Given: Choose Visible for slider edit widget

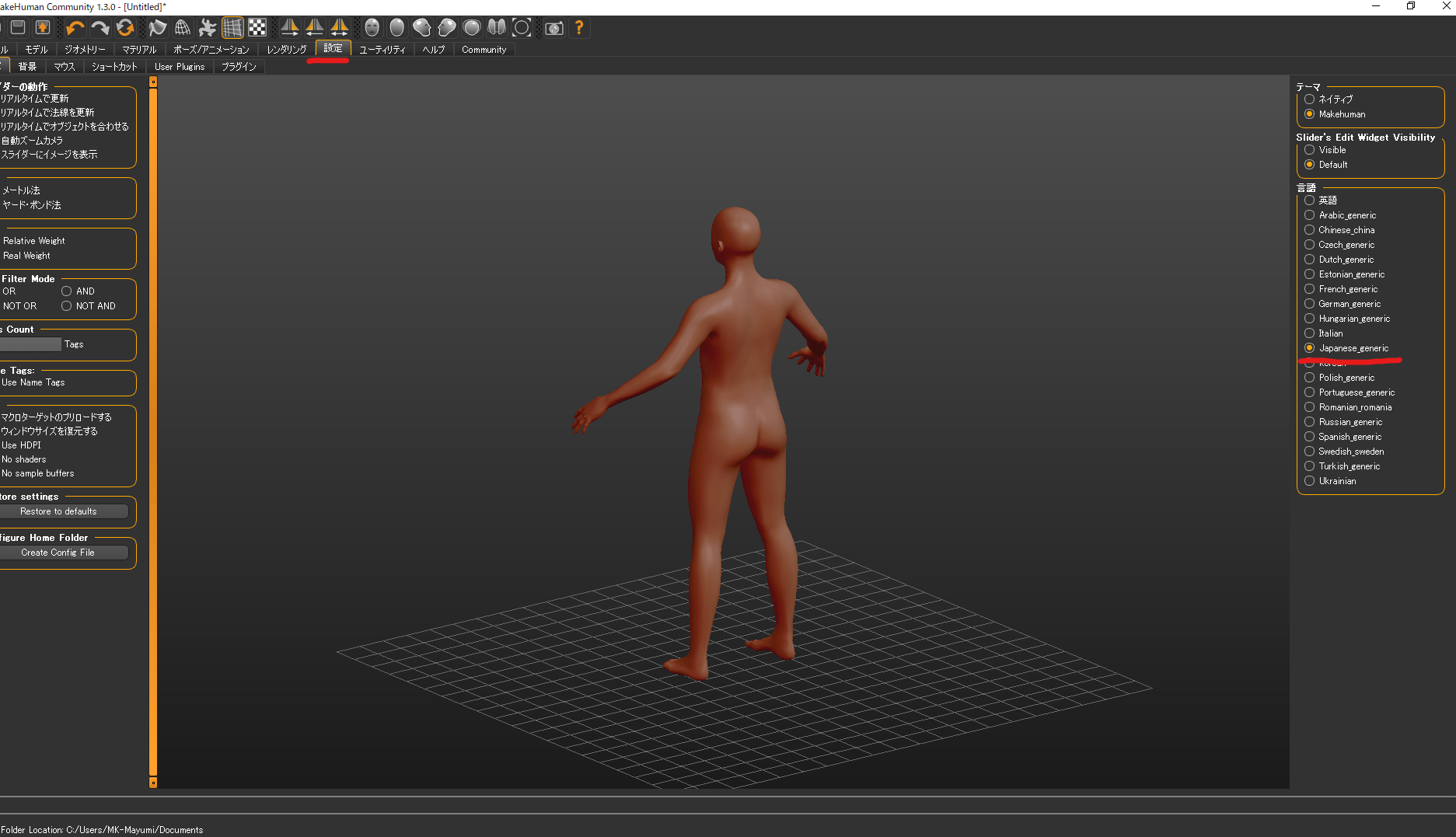Looking at the screenshot, I should pos(1310,150).
